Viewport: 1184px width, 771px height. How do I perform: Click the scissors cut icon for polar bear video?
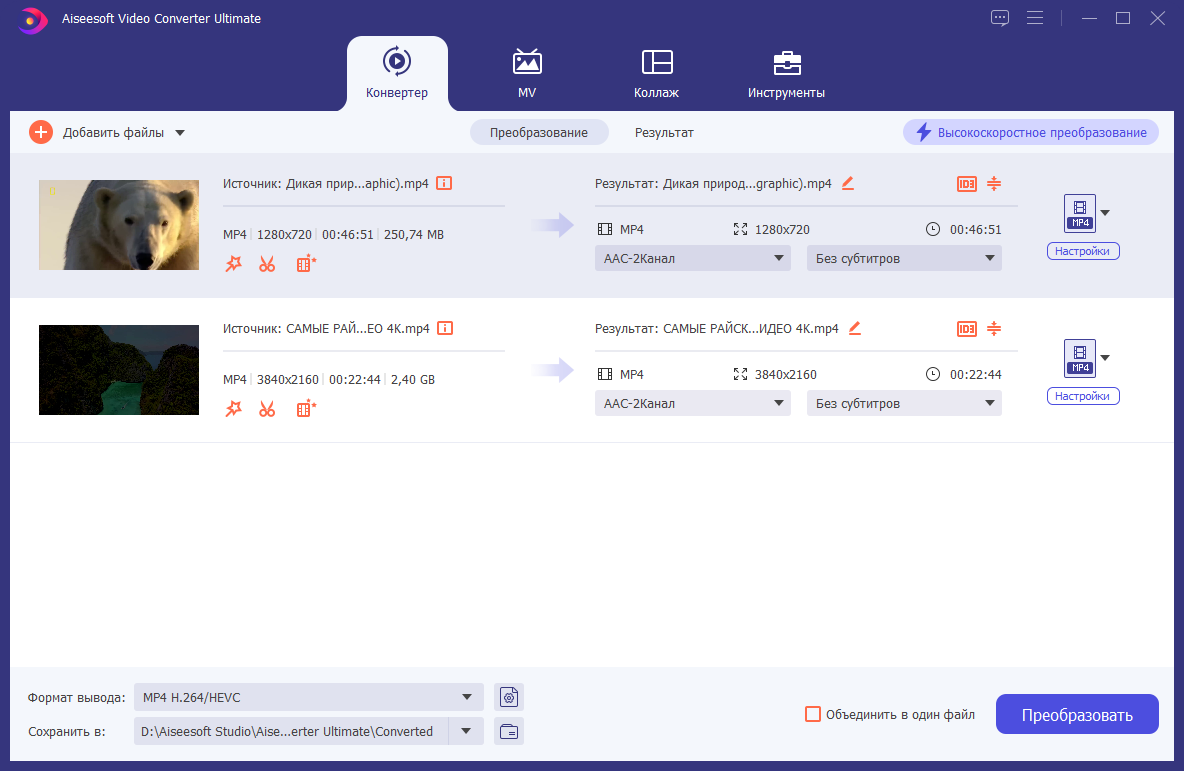[x=267, y=264]
